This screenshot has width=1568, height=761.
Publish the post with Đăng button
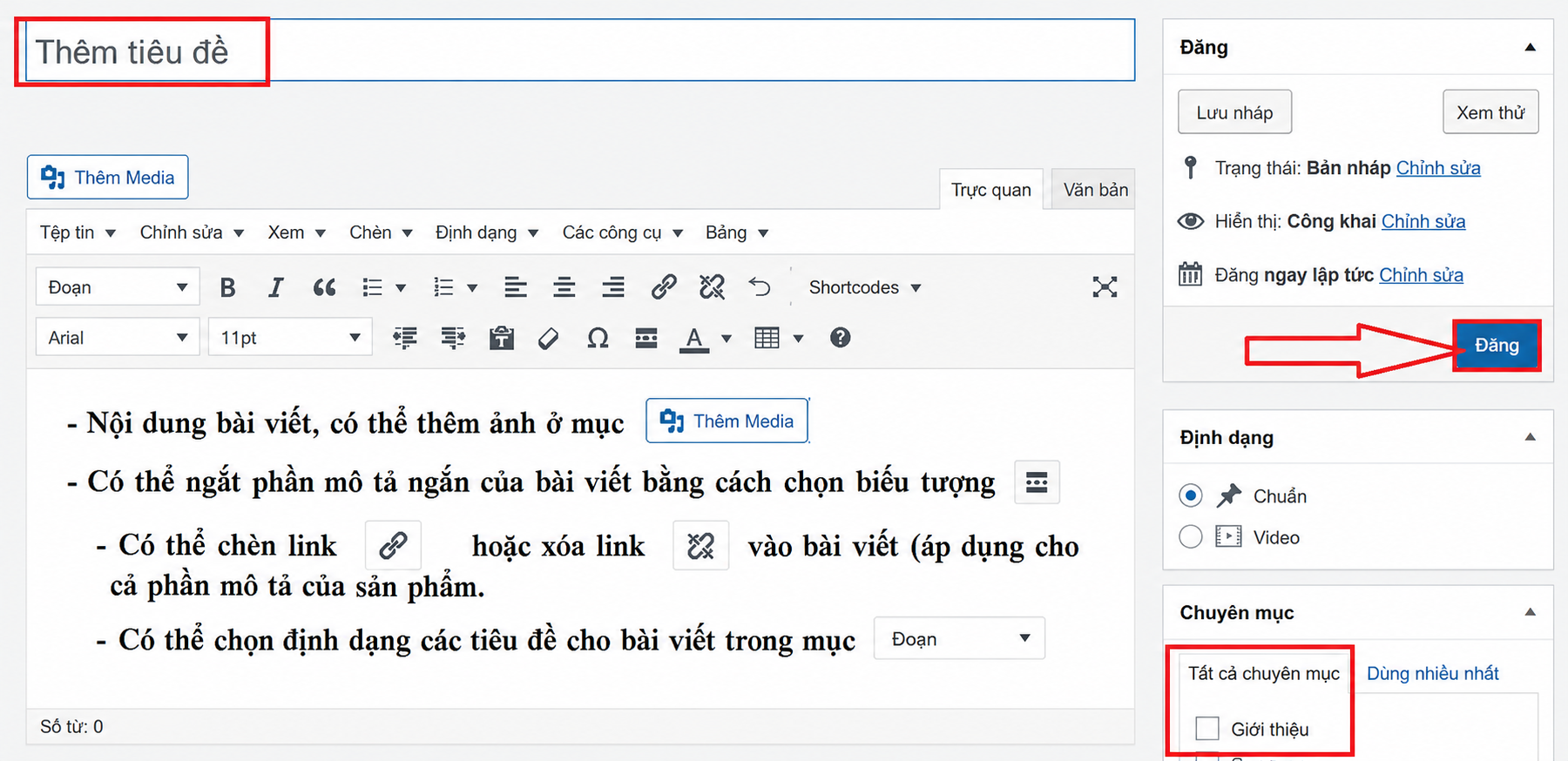tap(1497, 345)
